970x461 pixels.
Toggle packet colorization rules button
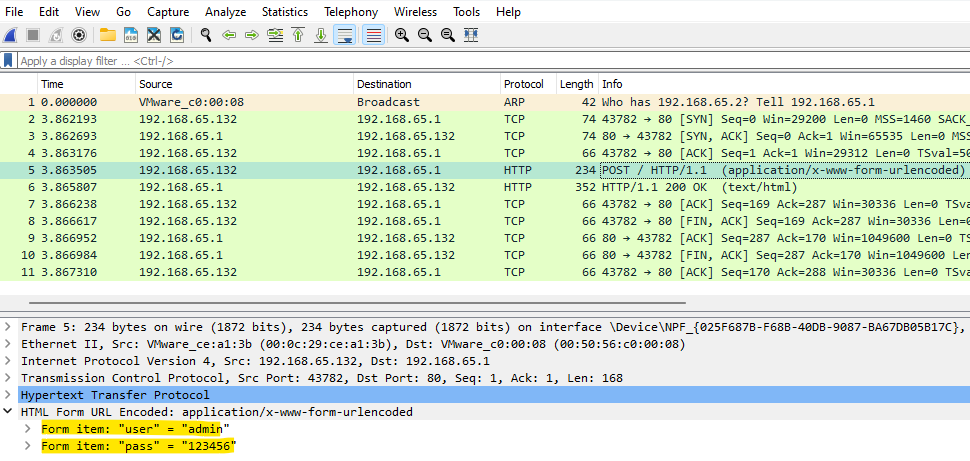[x=374, y=35]
